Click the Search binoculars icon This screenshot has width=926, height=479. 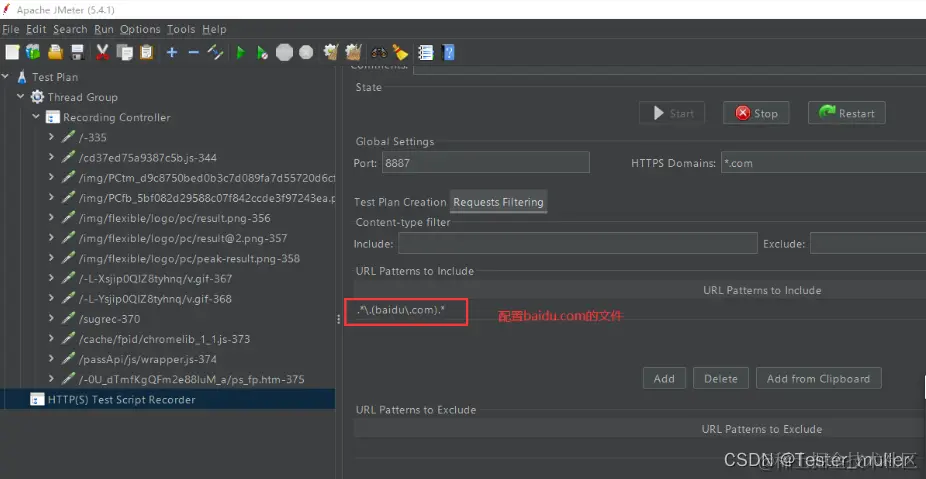(x=379, y=53)
